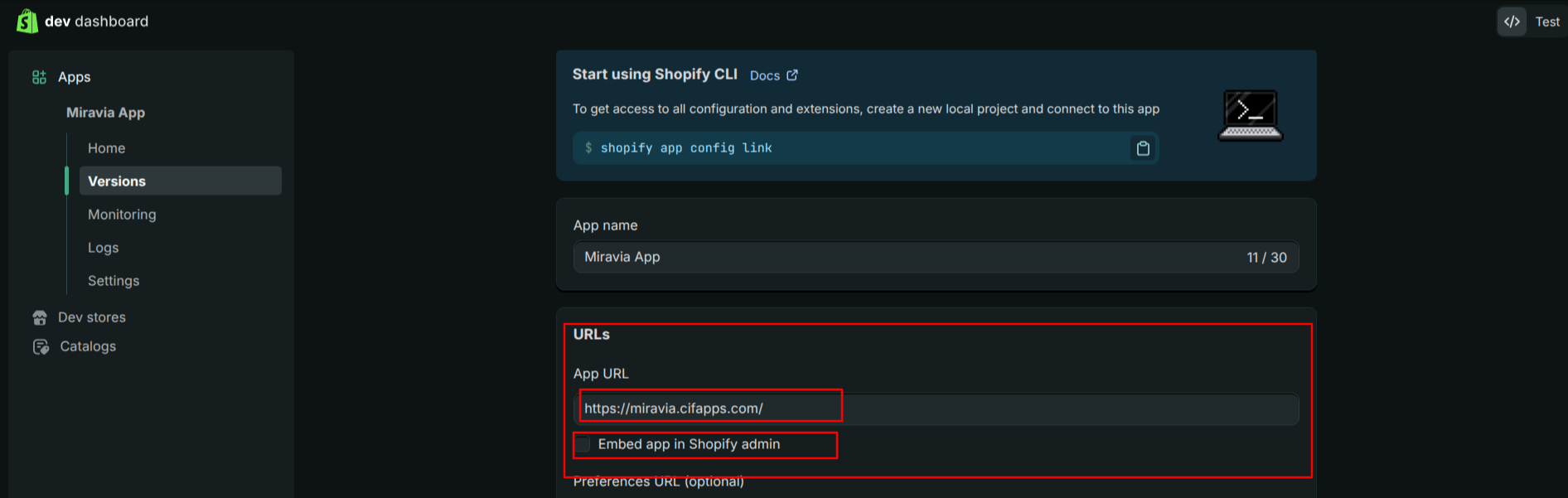Click the terminal laptop illustration
This screenshot has width=1568, height=498.
tap(1250, 115)
